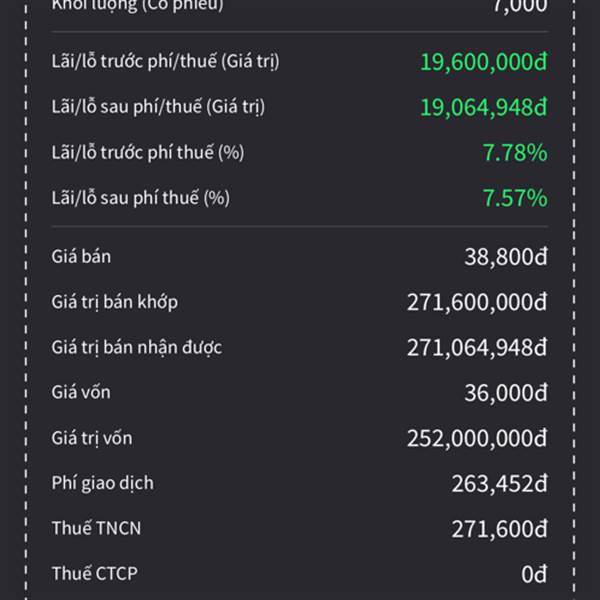Screen dimensions: 600x600
Task: Select the 7.78% profit percentage
Action: [514, 153]
